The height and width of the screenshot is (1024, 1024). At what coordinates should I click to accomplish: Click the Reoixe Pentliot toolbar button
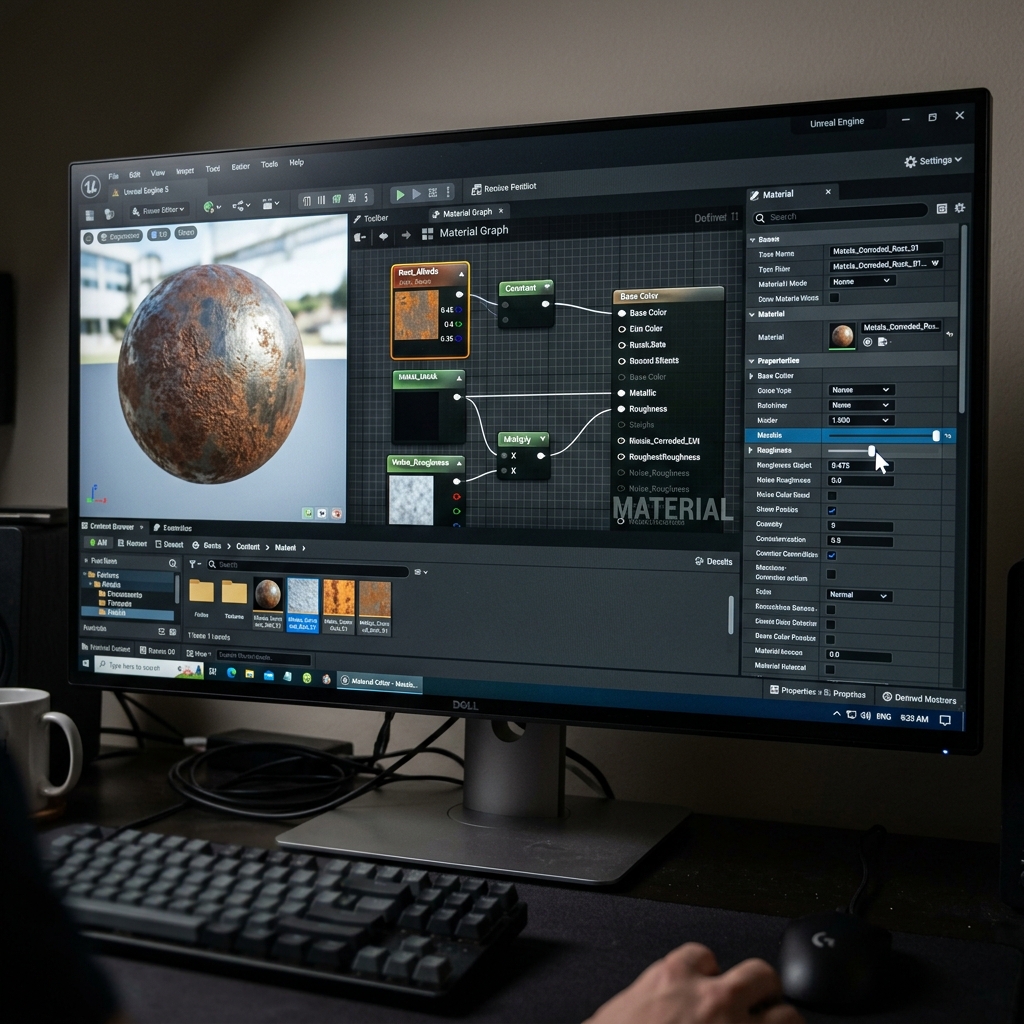point(504,188)
